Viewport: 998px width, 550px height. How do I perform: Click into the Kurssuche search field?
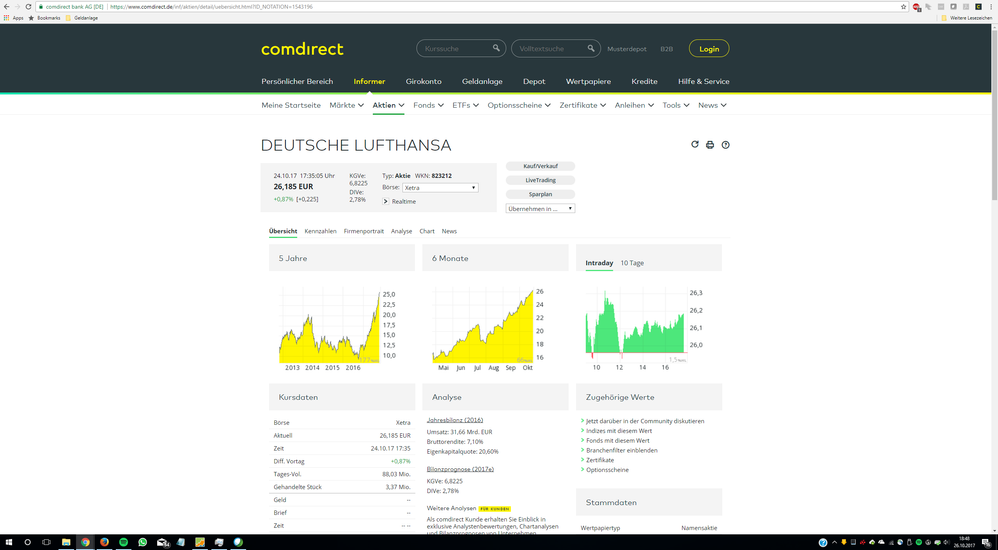[452, 48]
